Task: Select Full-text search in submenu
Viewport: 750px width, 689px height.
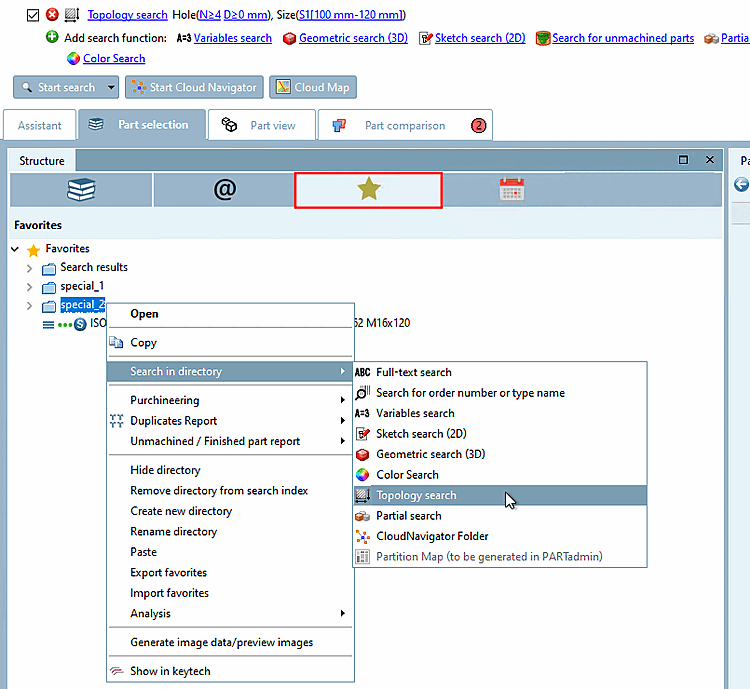Action: point(500,372)
